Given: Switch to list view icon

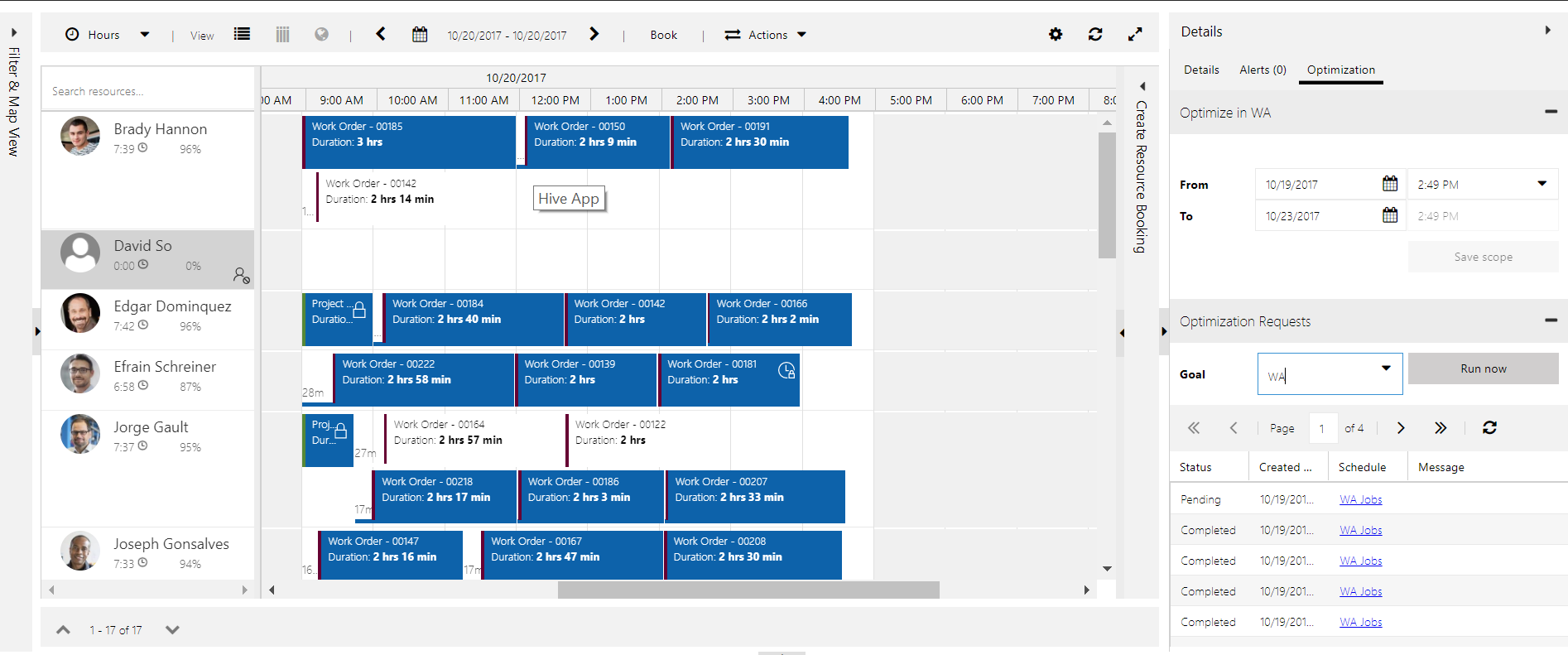Looking at the screenshot, I should tap(242, 34).
